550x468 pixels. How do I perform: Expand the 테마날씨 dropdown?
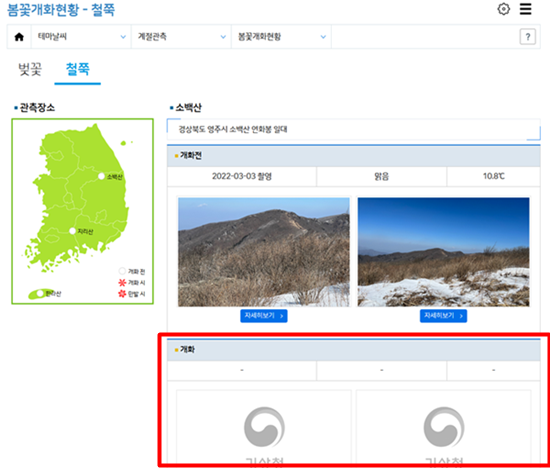[81, 36]
